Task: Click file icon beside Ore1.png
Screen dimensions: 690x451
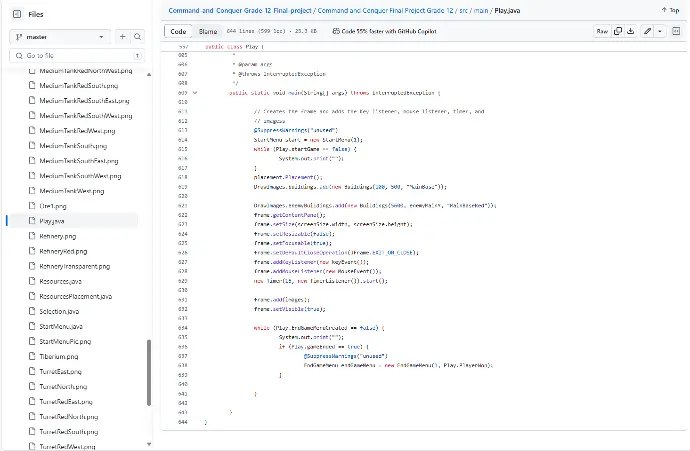Action: 32,205
